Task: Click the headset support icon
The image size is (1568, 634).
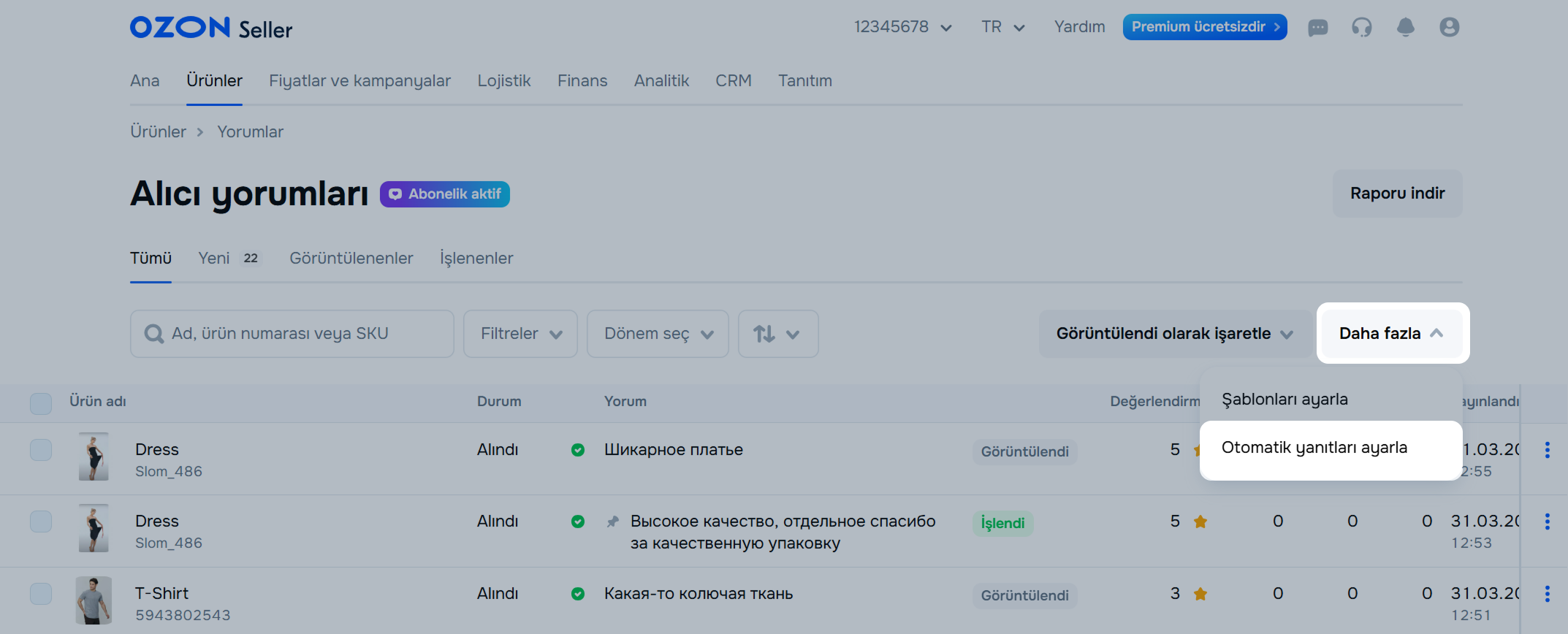Action: point(1361,28)
